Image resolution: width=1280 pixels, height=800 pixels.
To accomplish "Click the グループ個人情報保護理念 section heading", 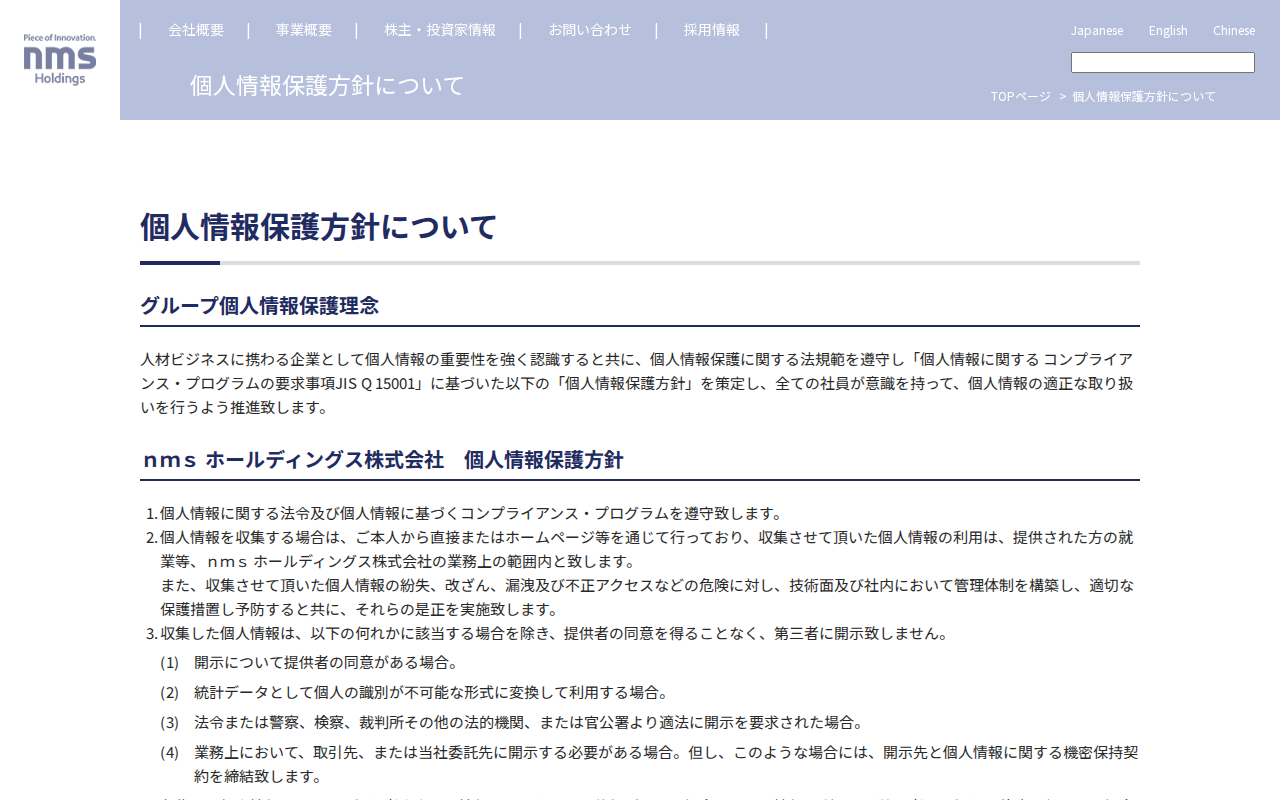I will click(x=259, y=306).
